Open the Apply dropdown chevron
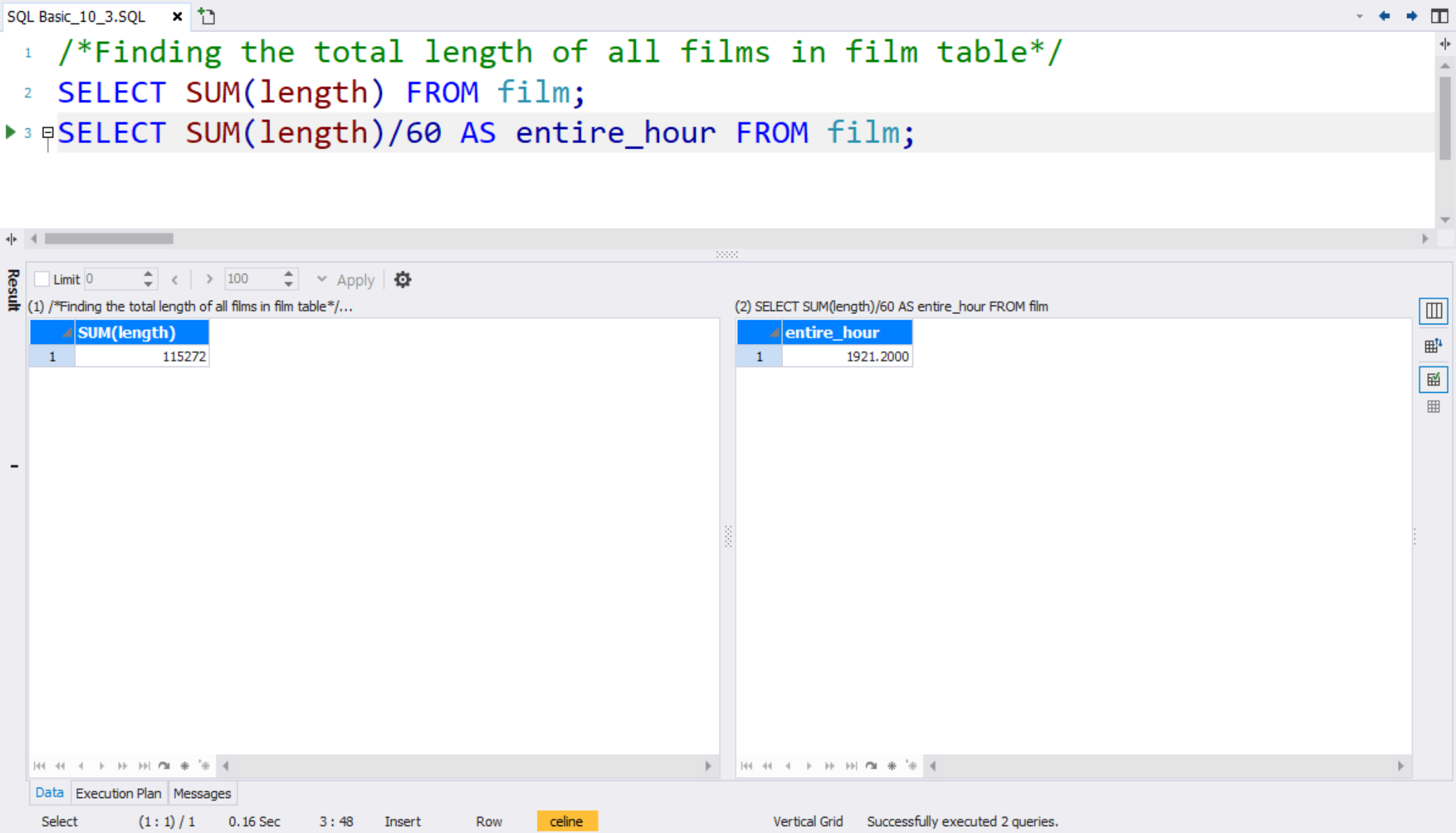1456x833 pixels. point(322,279)
